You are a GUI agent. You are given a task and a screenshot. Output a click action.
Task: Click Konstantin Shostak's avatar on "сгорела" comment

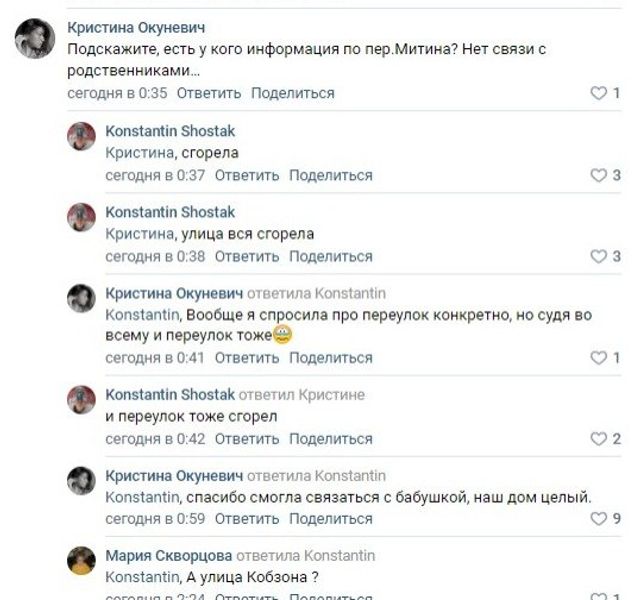(x=81, y=136)
